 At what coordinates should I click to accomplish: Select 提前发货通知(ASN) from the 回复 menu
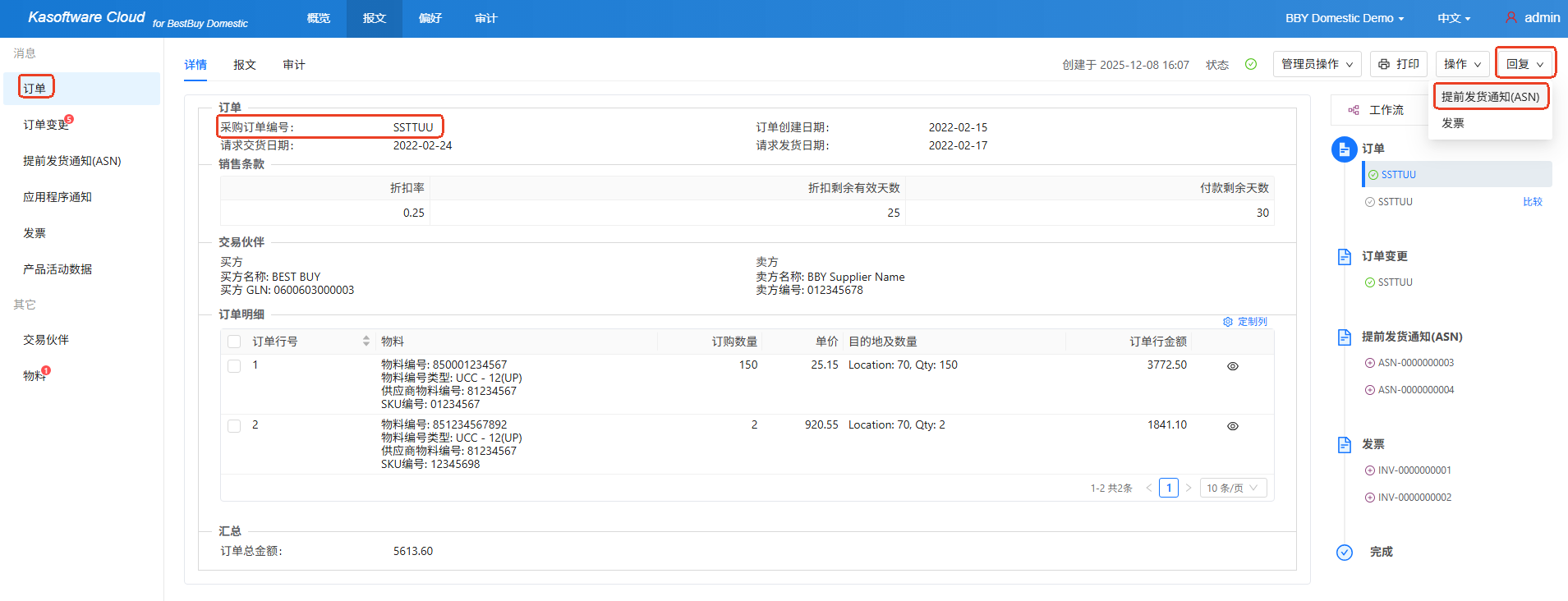pos(1490,97)
